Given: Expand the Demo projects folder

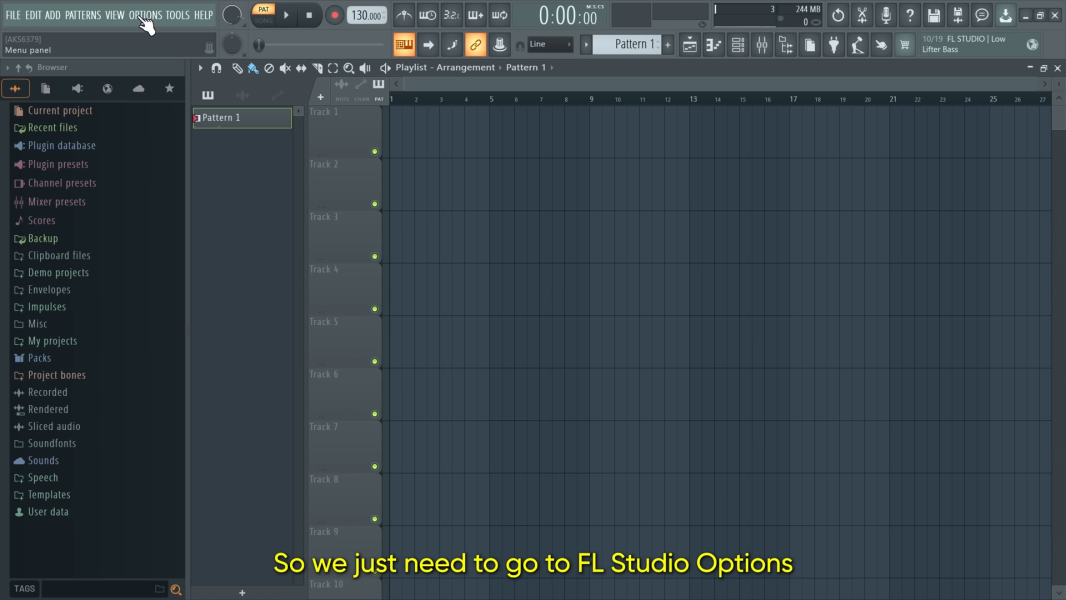Looking at the screenshot, I should pyautogui.click(x=58, y=272).
